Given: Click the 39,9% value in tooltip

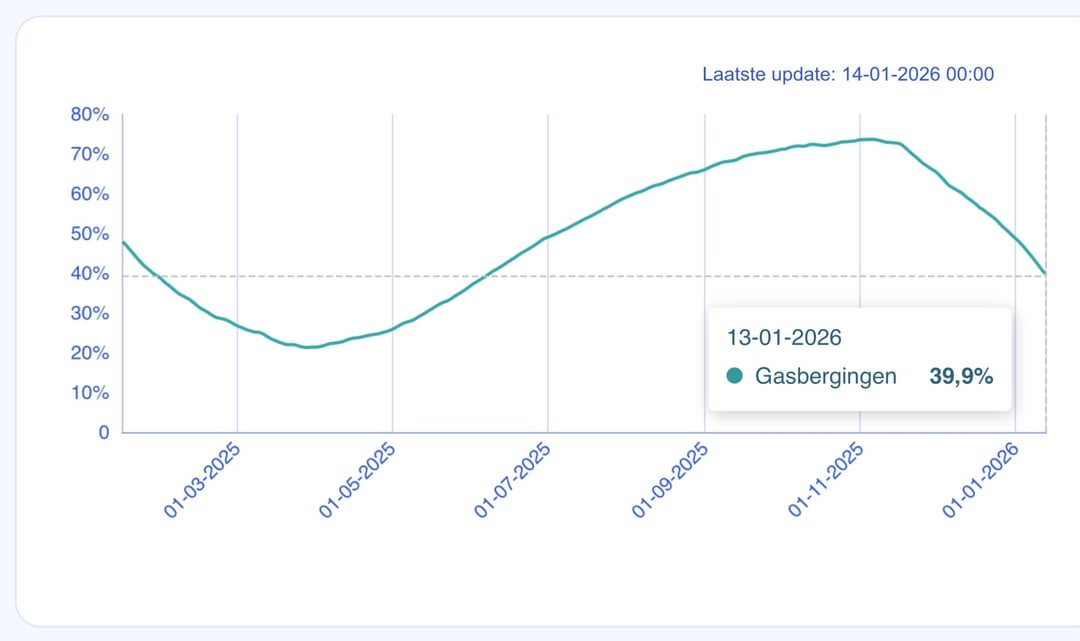Looking at the screenshot, I should click(x=961, y=376).
